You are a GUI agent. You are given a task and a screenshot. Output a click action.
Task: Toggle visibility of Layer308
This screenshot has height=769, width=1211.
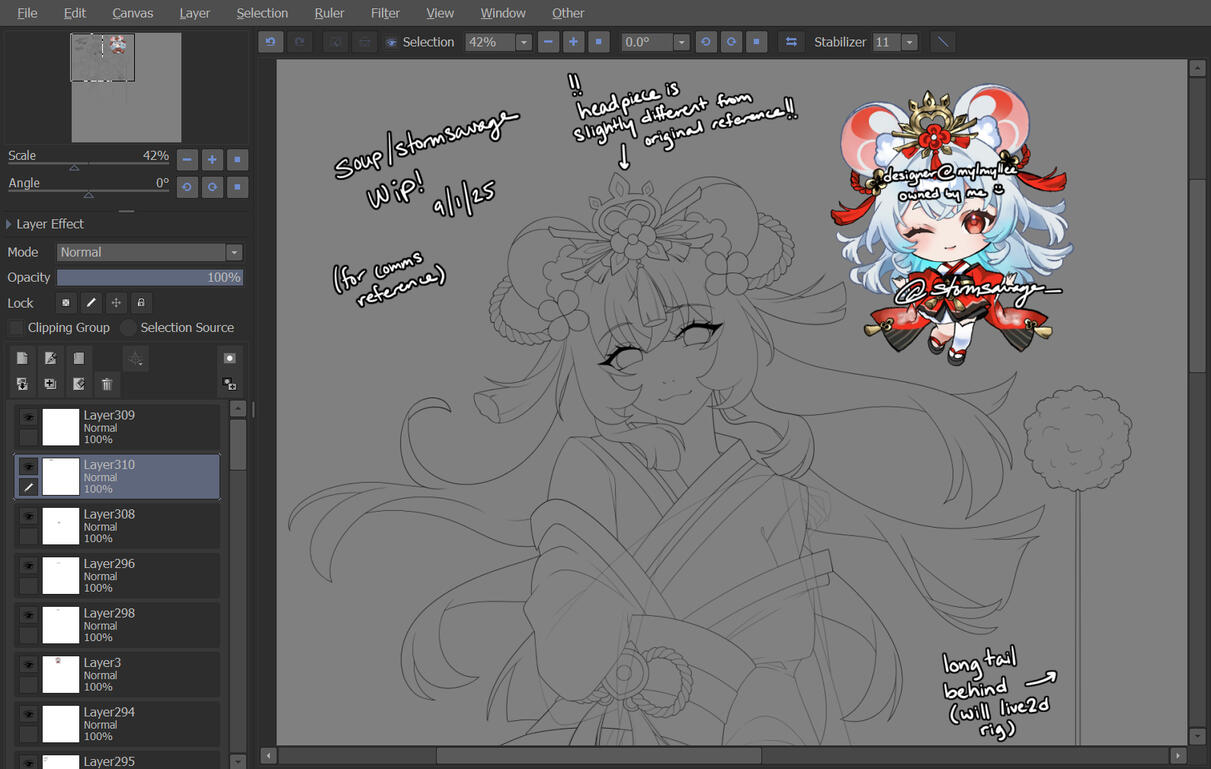(x=29, y=516)
